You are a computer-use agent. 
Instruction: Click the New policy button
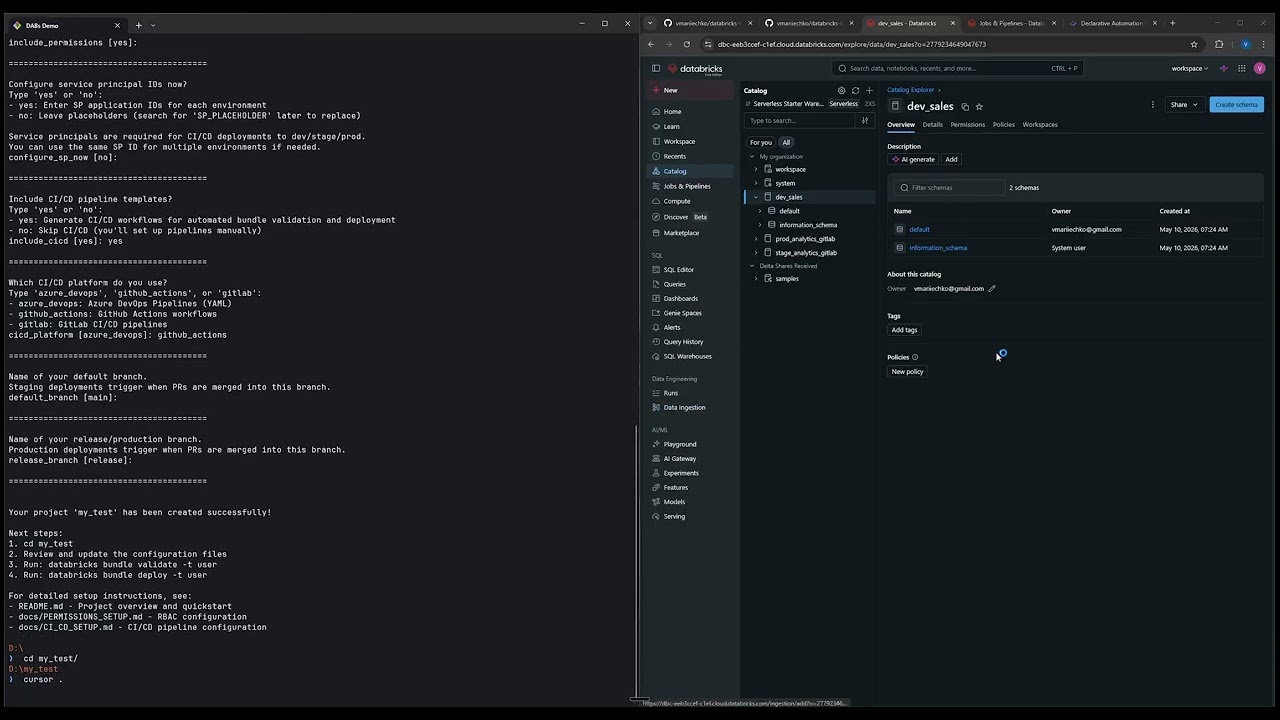(908, 372)
